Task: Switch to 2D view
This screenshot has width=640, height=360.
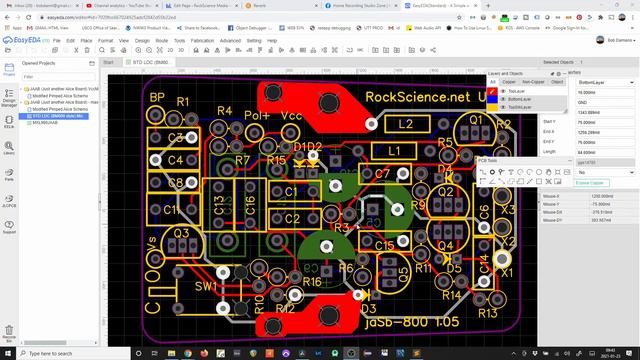Action: point(170,50)
